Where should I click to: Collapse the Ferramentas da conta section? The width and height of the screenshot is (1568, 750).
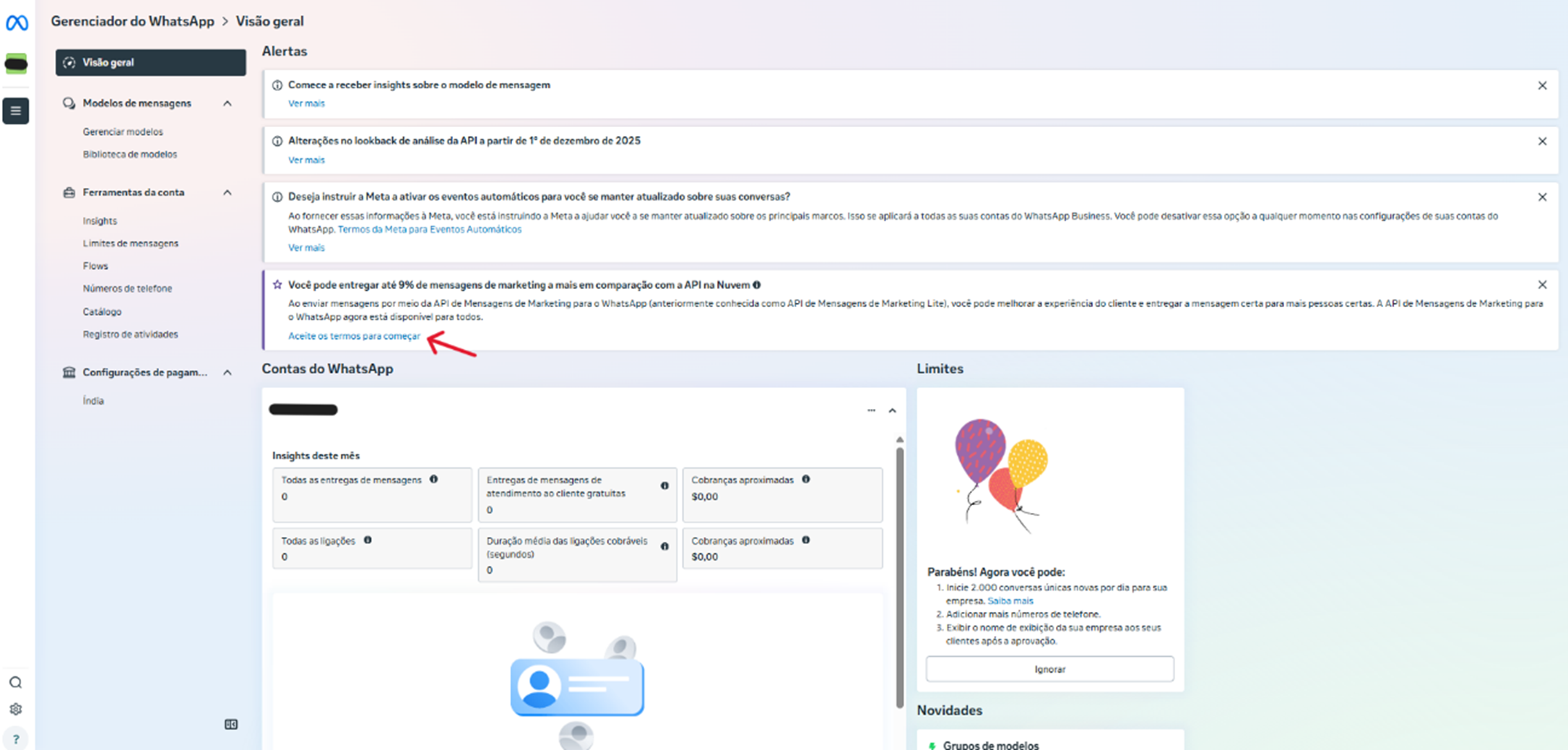(x=228, y=192)
